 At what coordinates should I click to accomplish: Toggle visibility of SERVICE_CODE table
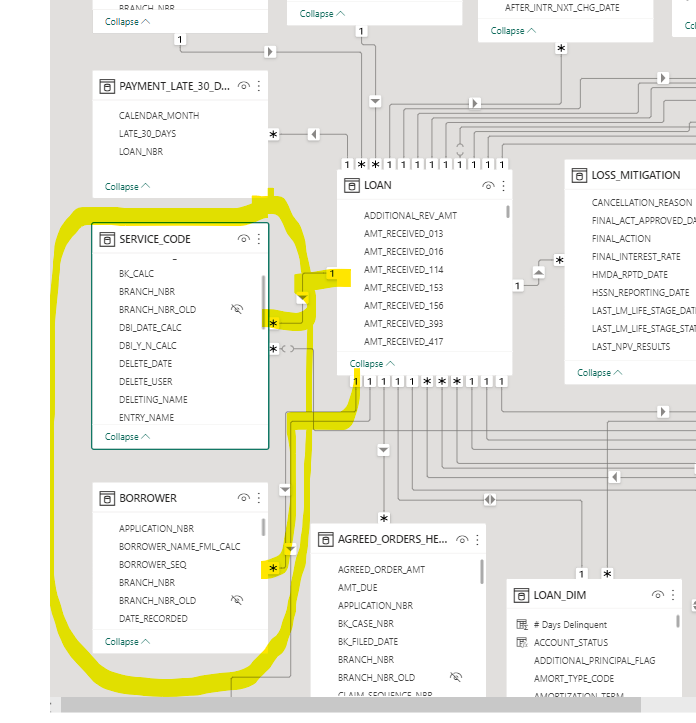[244, 239]
